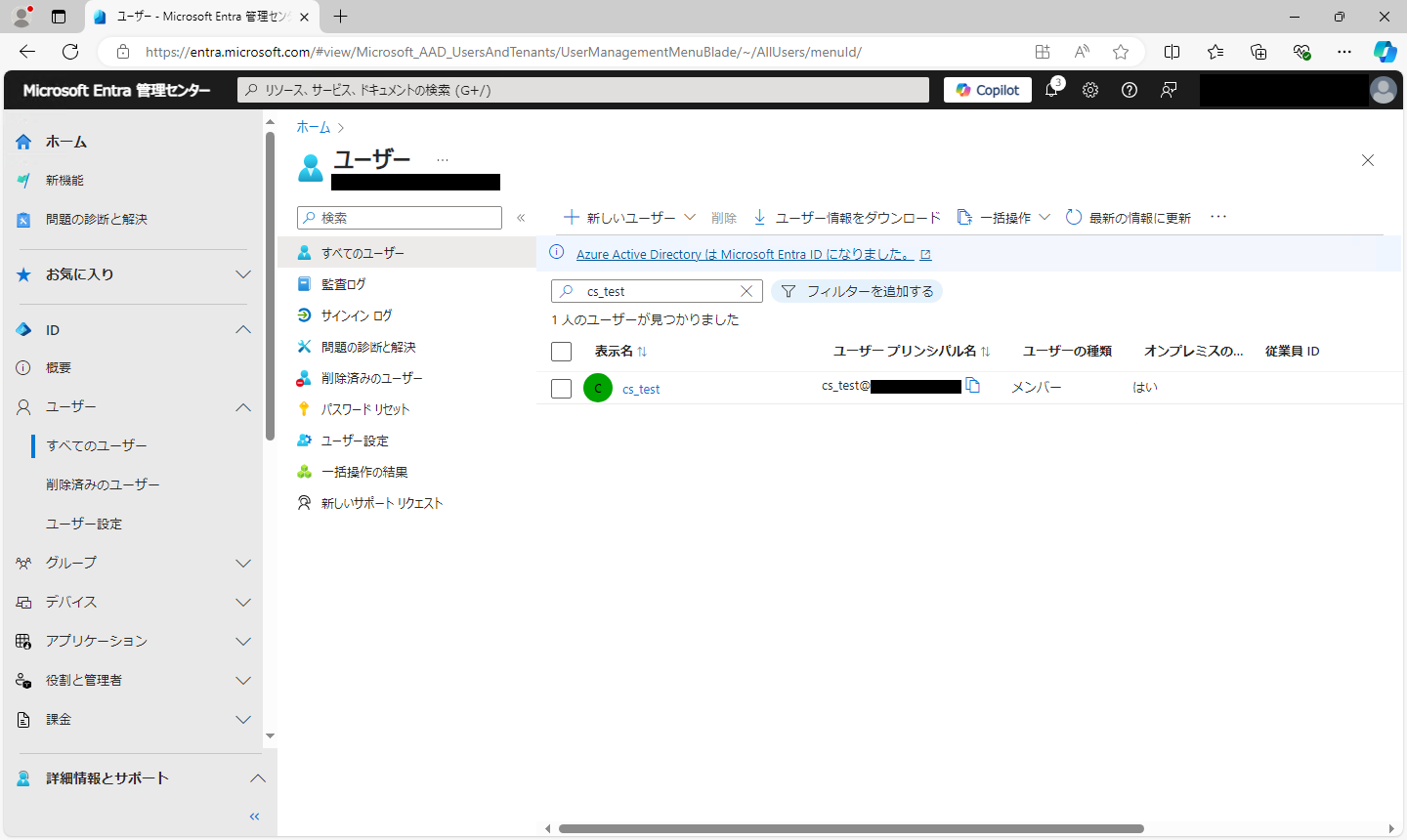Click the horizontal scrollbar at bottom
Screen dimensions: 1407x840
tap(851, 828)
